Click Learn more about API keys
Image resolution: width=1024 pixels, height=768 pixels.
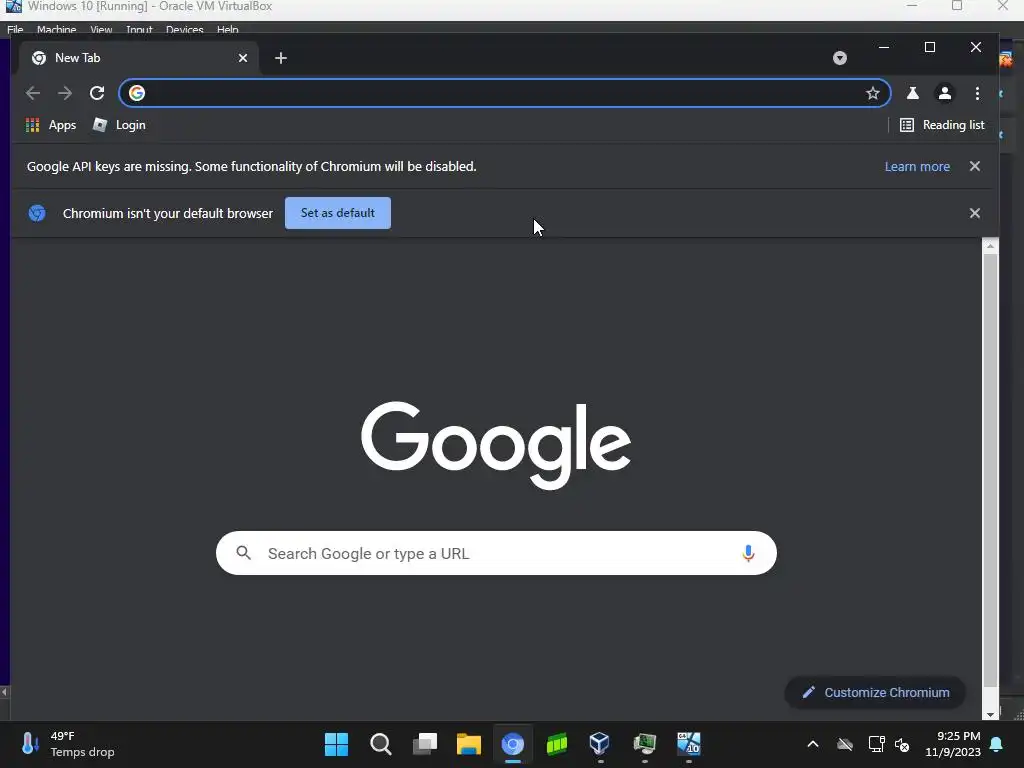click(917, 167)
